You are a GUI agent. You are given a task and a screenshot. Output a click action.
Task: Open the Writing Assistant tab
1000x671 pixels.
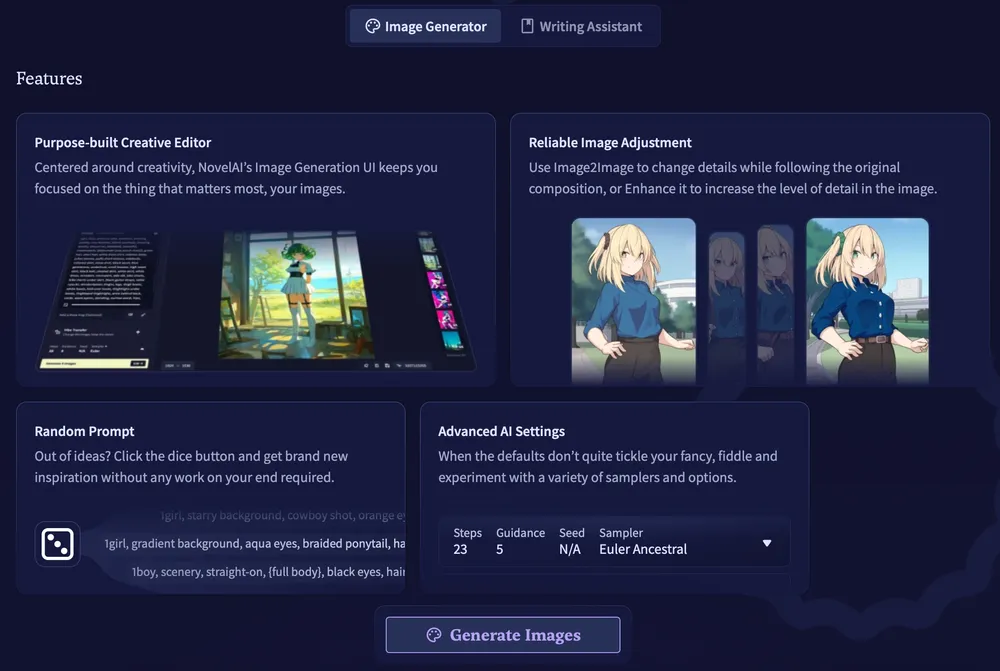(581, 26)
